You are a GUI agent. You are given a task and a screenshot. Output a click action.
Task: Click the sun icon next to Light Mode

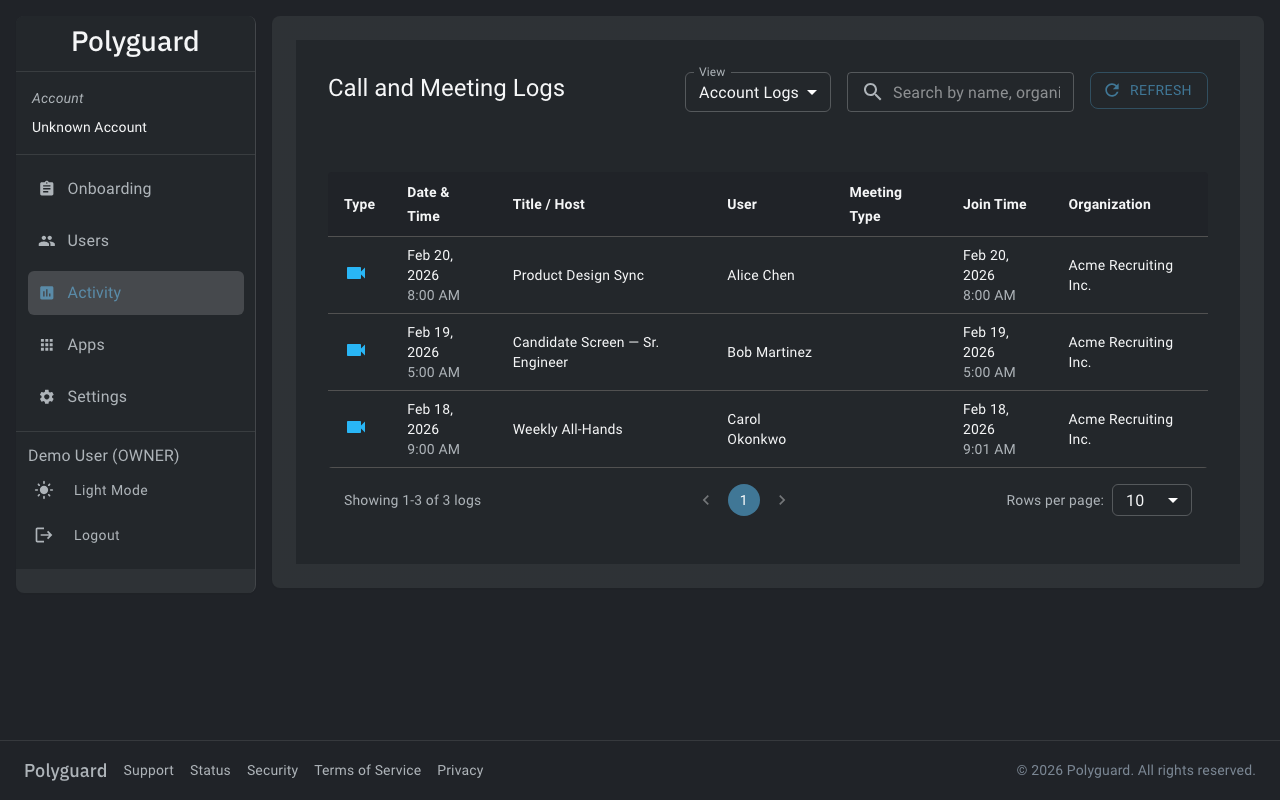coord(44,490)
